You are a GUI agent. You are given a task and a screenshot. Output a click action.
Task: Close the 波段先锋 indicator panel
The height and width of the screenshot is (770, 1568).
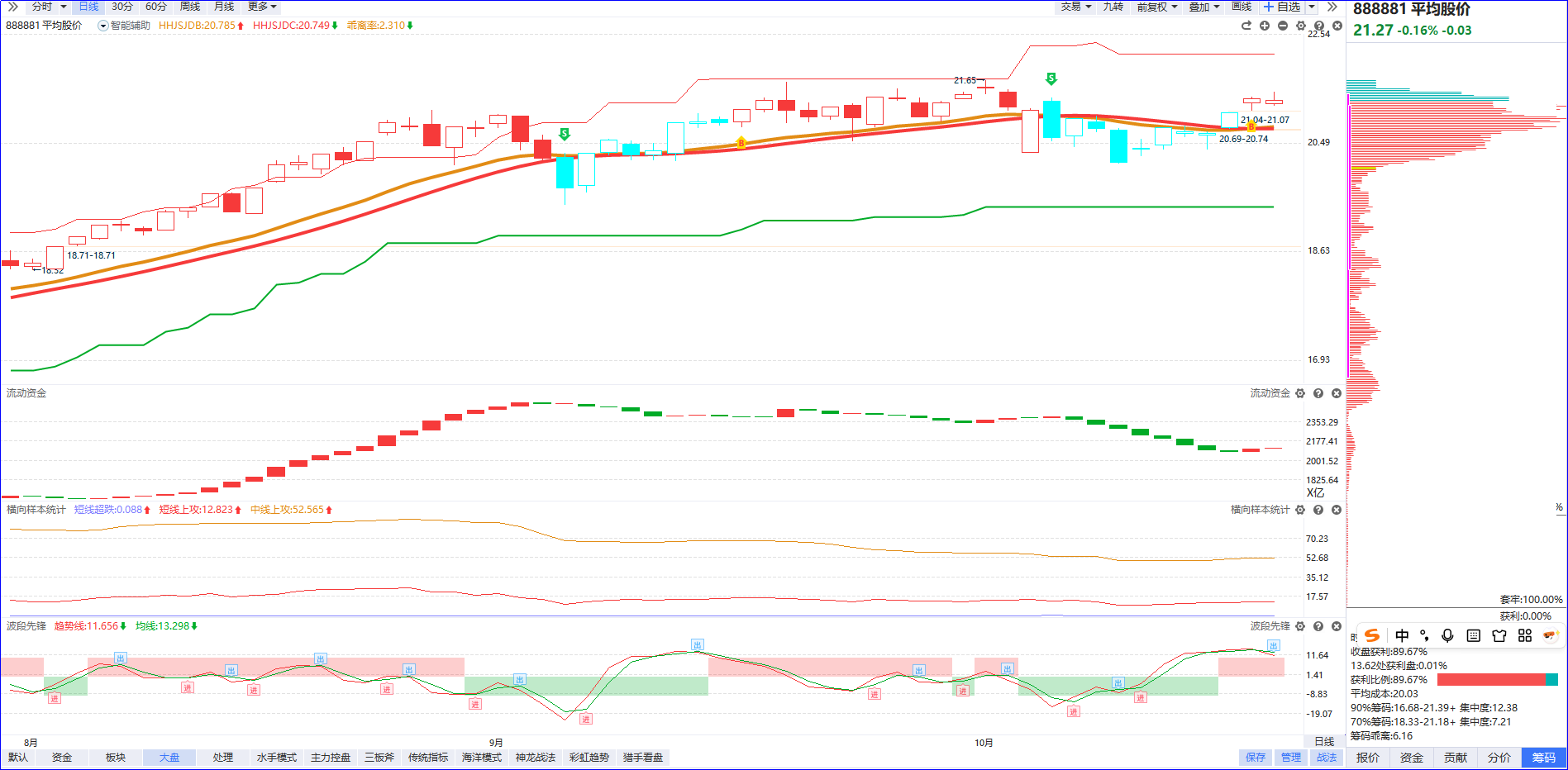pos(1337,626)
